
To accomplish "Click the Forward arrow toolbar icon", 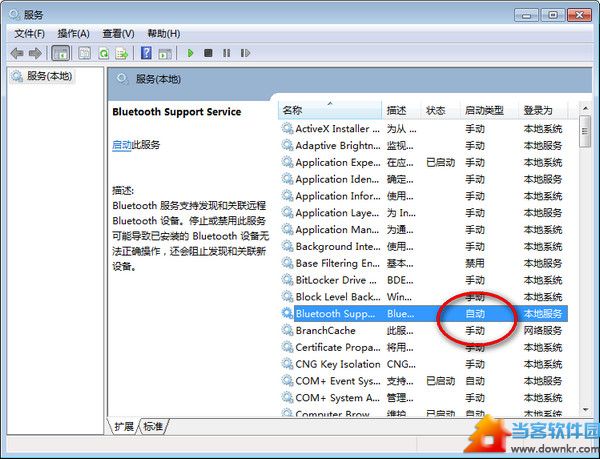I will pos(35,53).
